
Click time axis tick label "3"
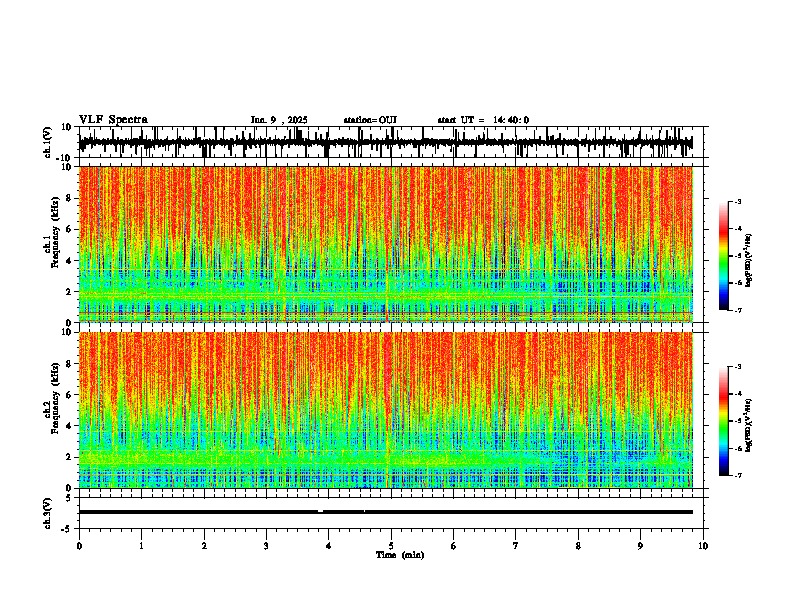[266, 546]
